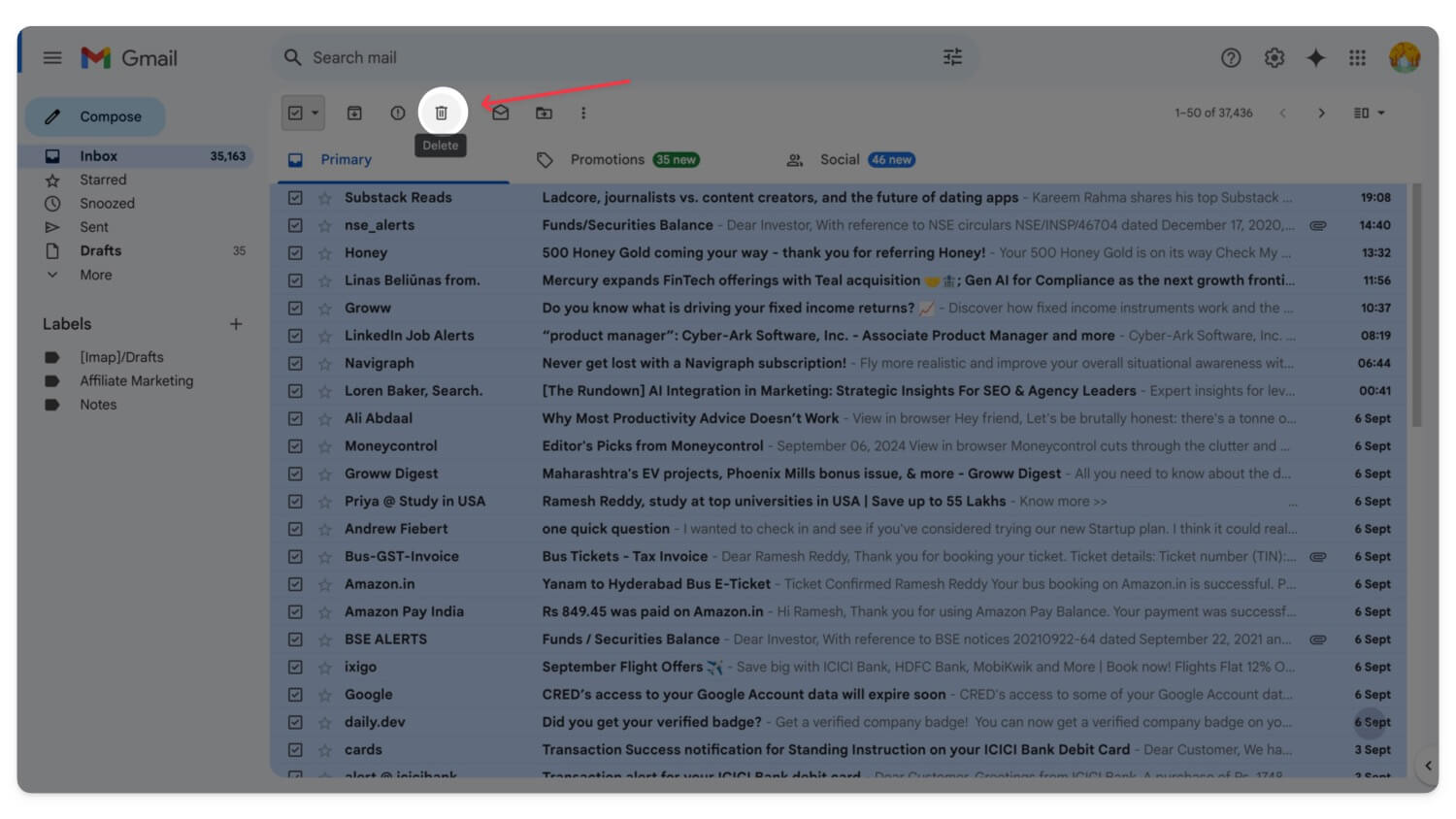Star the Substack Reads email
The width and height of the screenshot is (1456, 819).
tap(324, 197)
